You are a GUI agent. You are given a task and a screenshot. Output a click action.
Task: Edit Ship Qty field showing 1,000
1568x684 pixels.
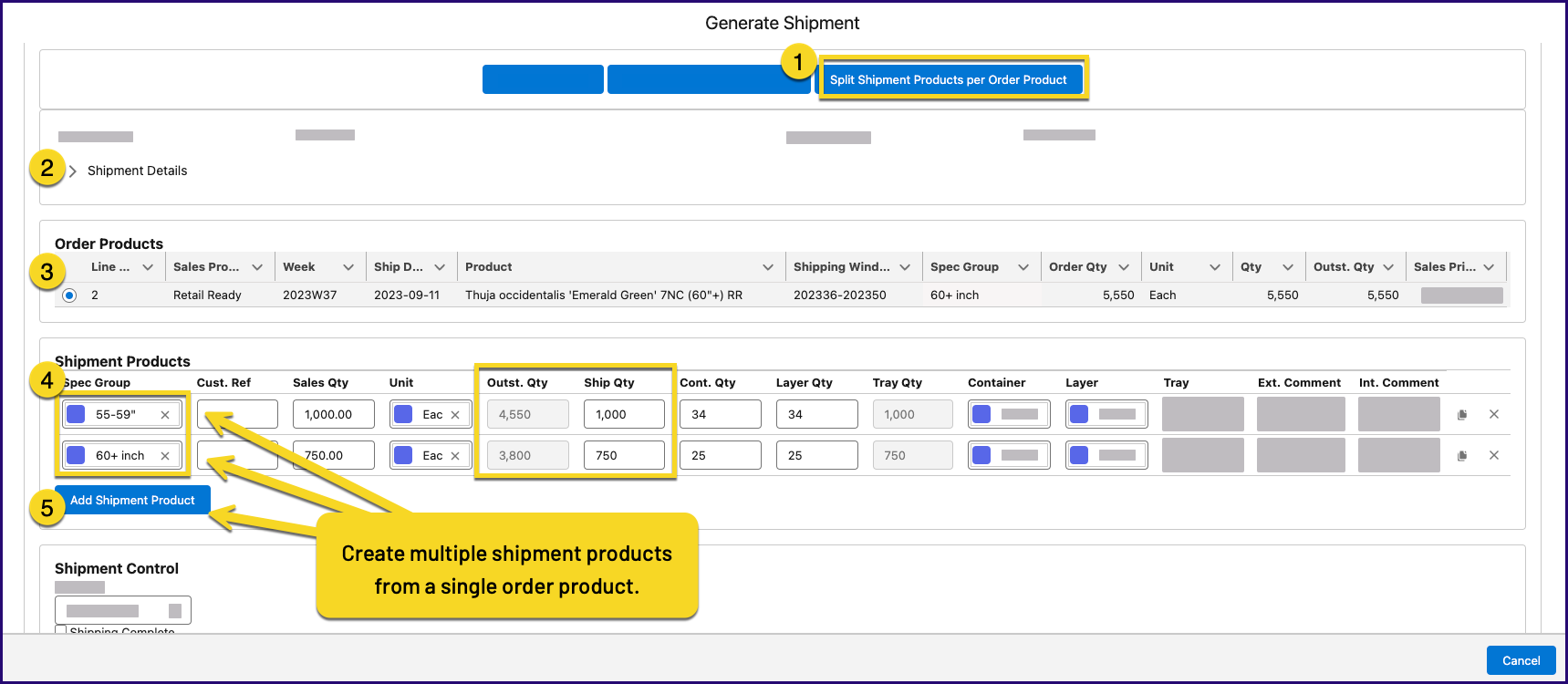click(x=625, y=414)
